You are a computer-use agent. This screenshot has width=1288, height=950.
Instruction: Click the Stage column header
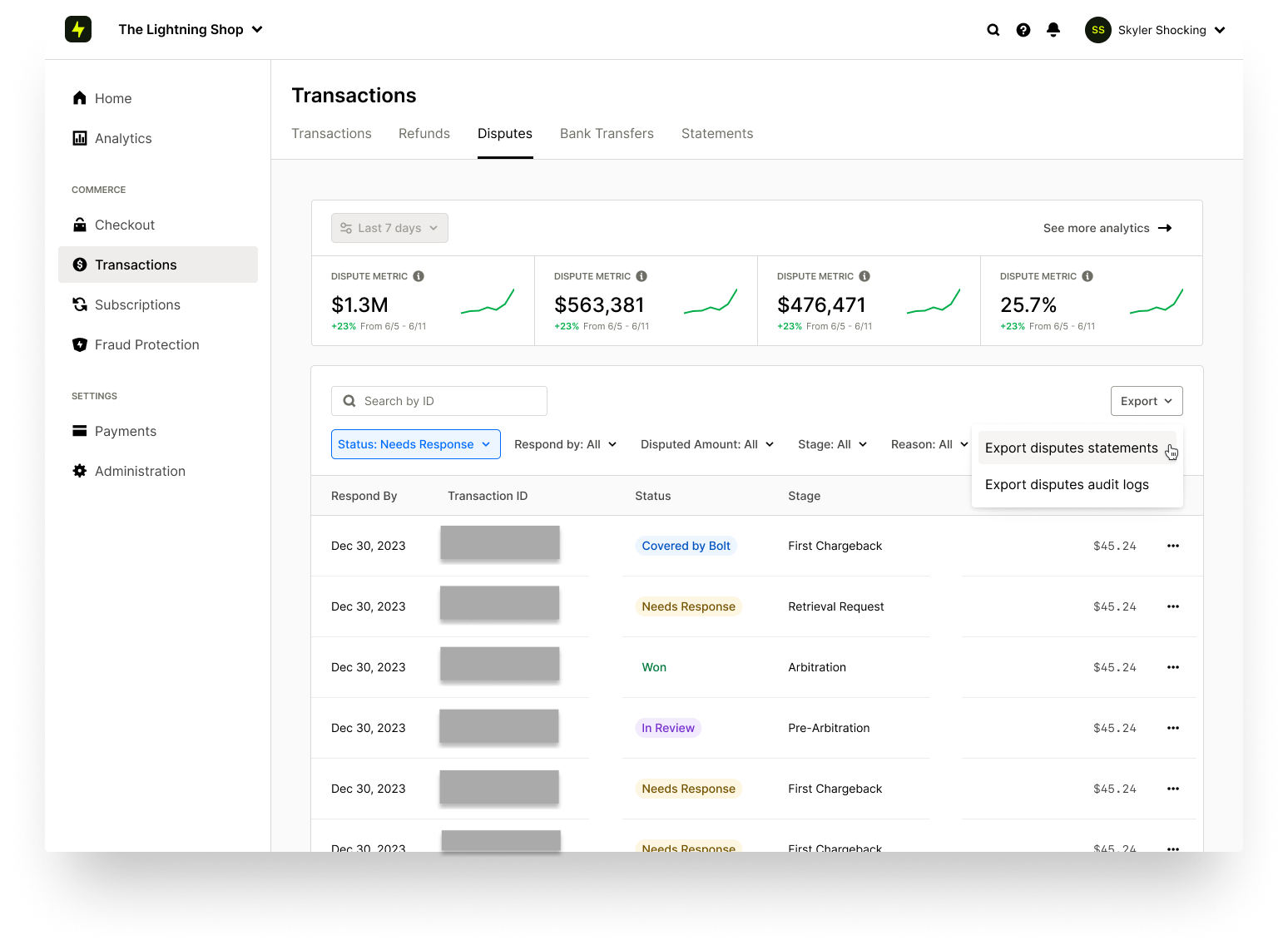[805, 496]
